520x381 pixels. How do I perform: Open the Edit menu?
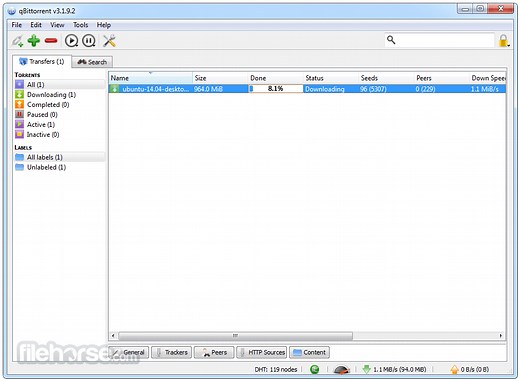36,25
